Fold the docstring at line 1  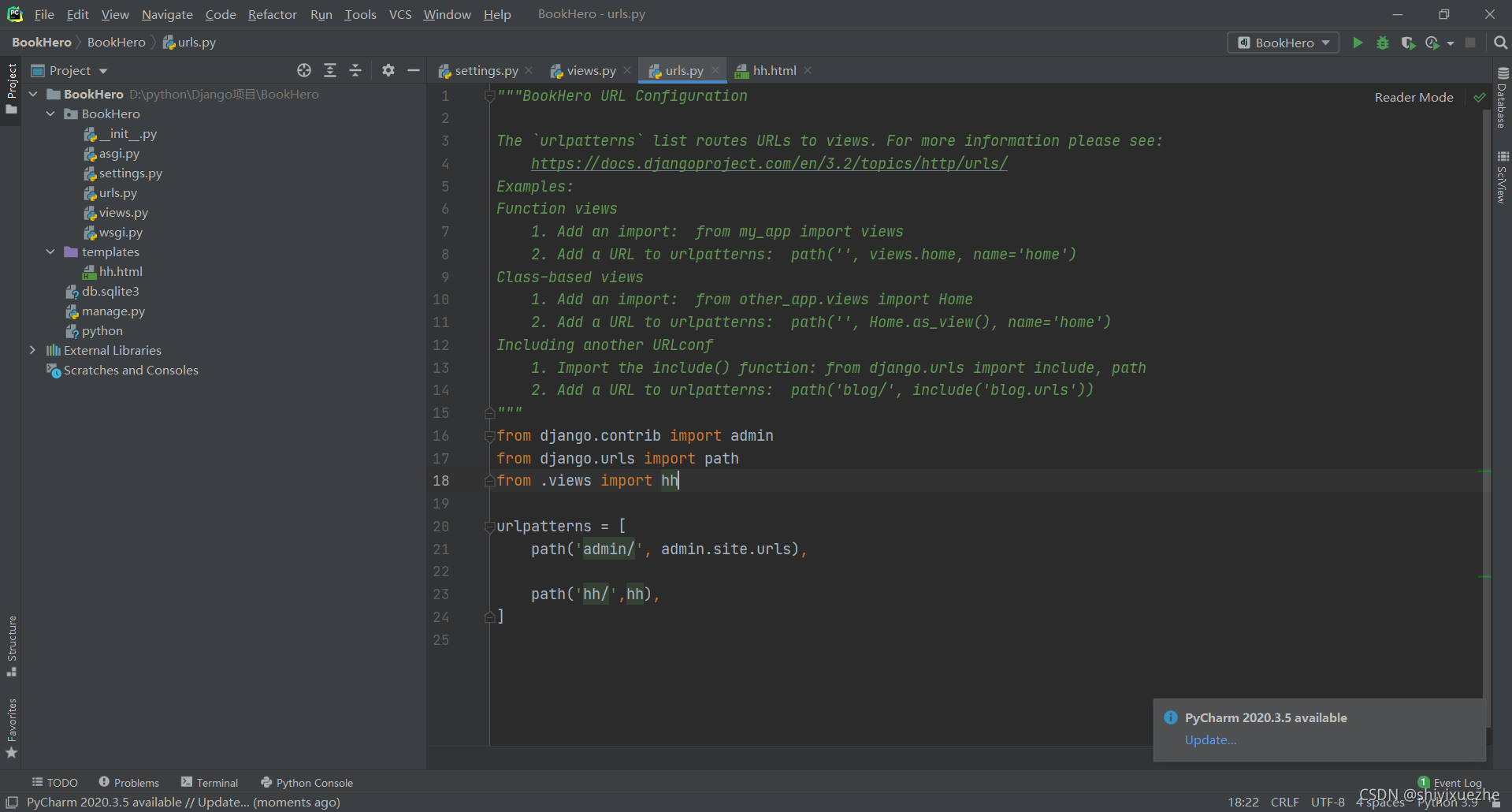(x=489, y=96)
